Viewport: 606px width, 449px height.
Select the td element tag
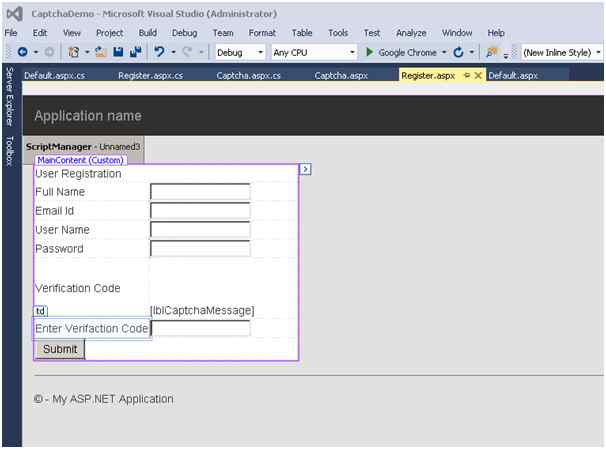click(41, 311)
